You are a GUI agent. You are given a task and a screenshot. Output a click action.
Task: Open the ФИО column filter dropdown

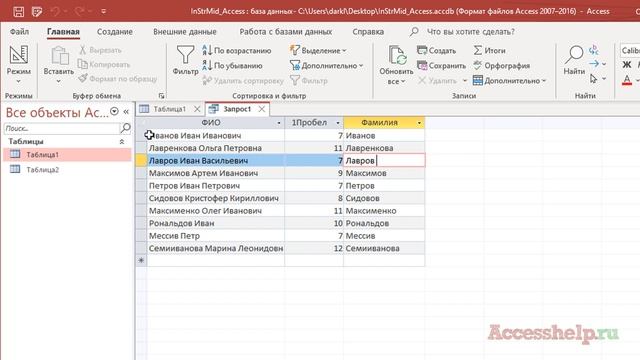coord(279,123)
